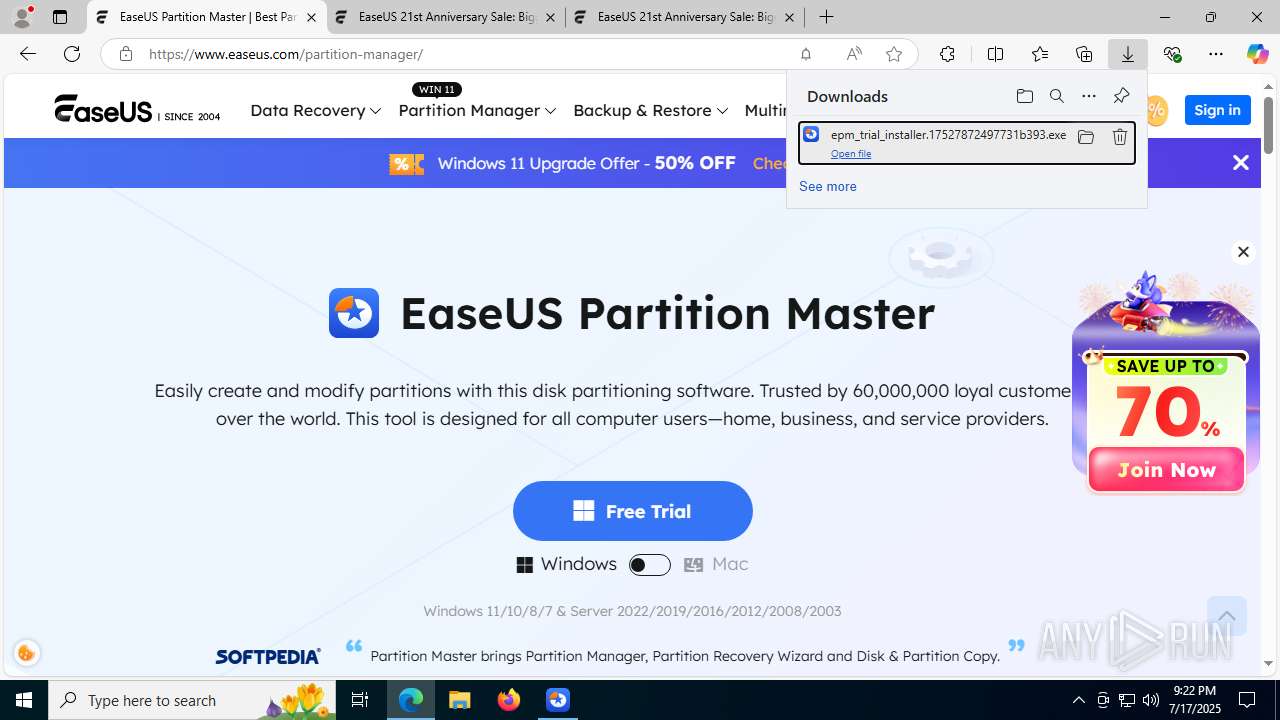Go back to previous page
This screenshot has width=1280, height=720.
click(x=28, y=54)
